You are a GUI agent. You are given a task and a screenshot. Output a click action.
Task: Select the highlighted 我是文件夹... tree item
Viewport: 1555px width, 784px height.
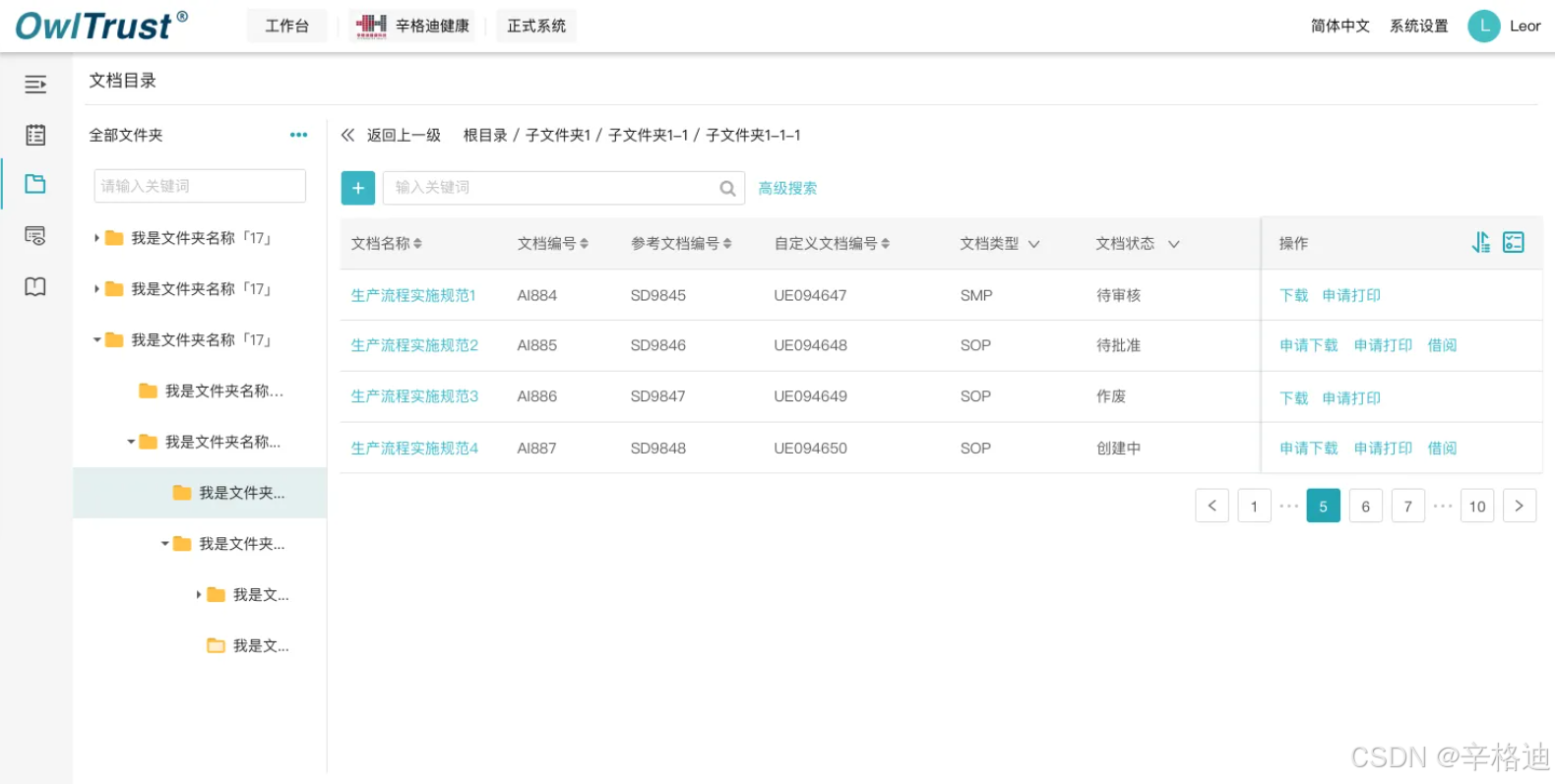click(x=200, y=493)
